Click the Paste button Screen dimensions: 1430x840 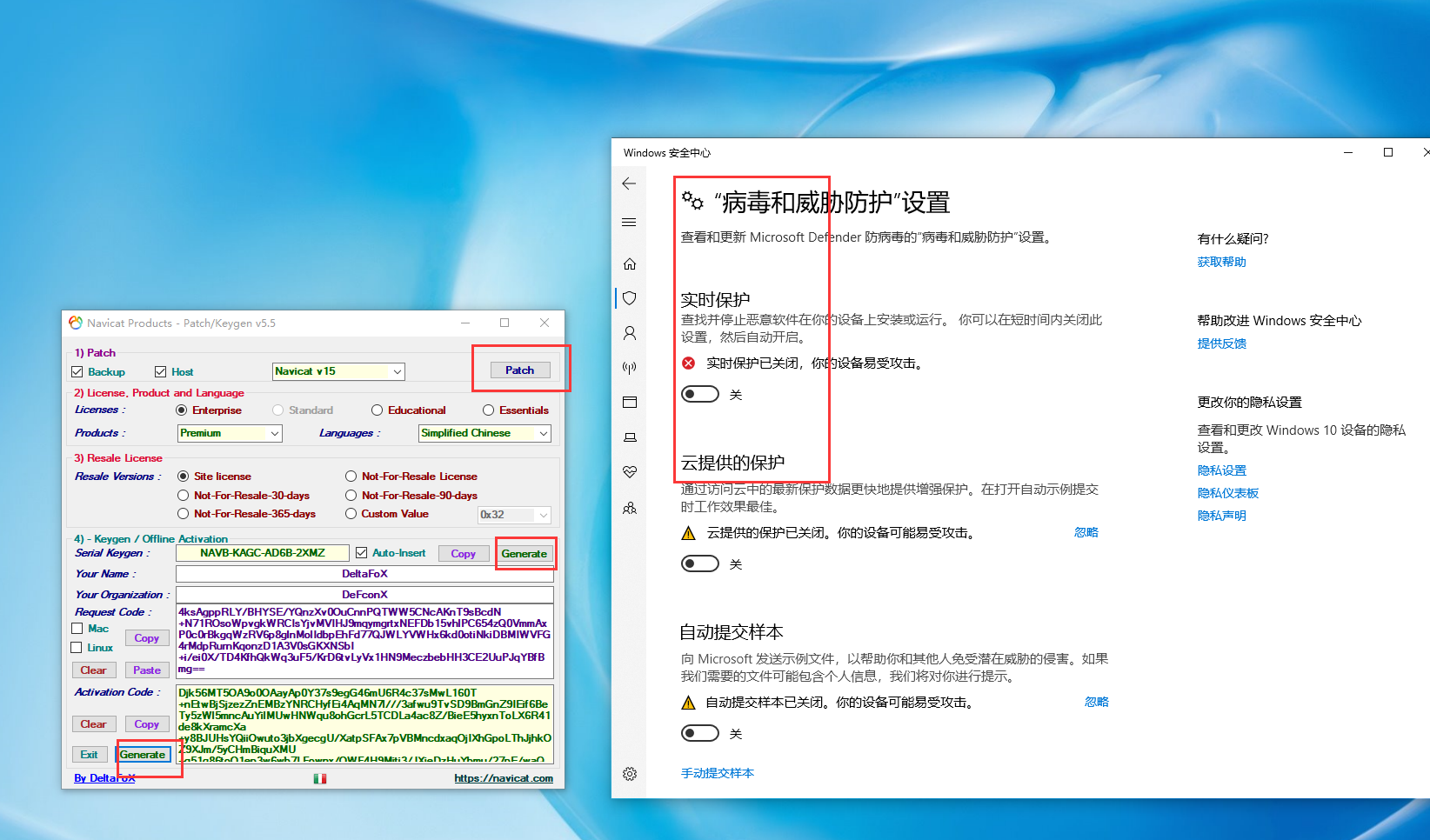point(147,670)
